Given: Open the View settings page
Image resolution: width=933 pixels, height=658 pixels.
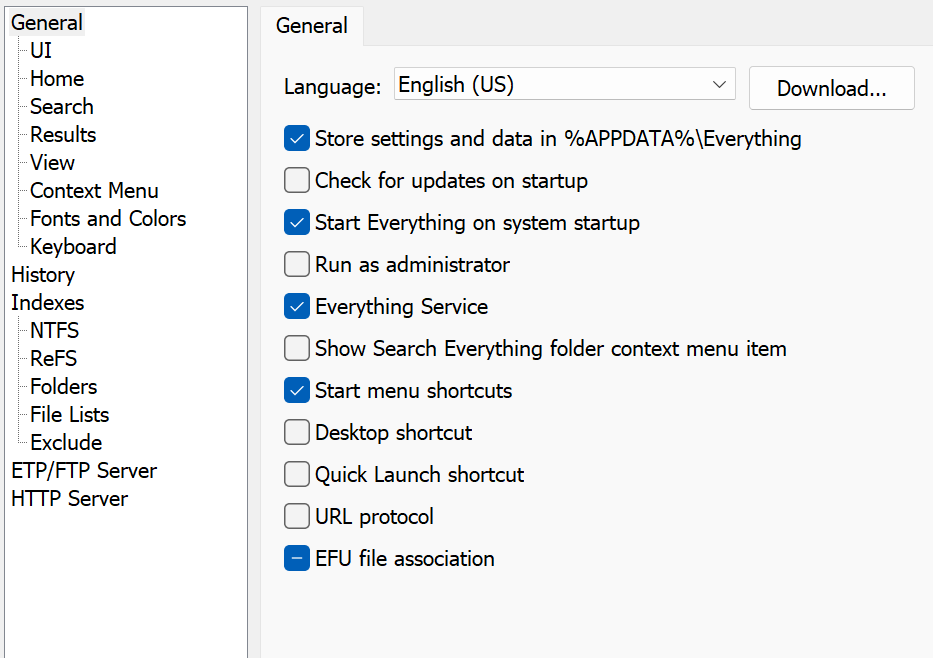Looking at the screenshot, I should pyautogui.click(x=52, y=162).
